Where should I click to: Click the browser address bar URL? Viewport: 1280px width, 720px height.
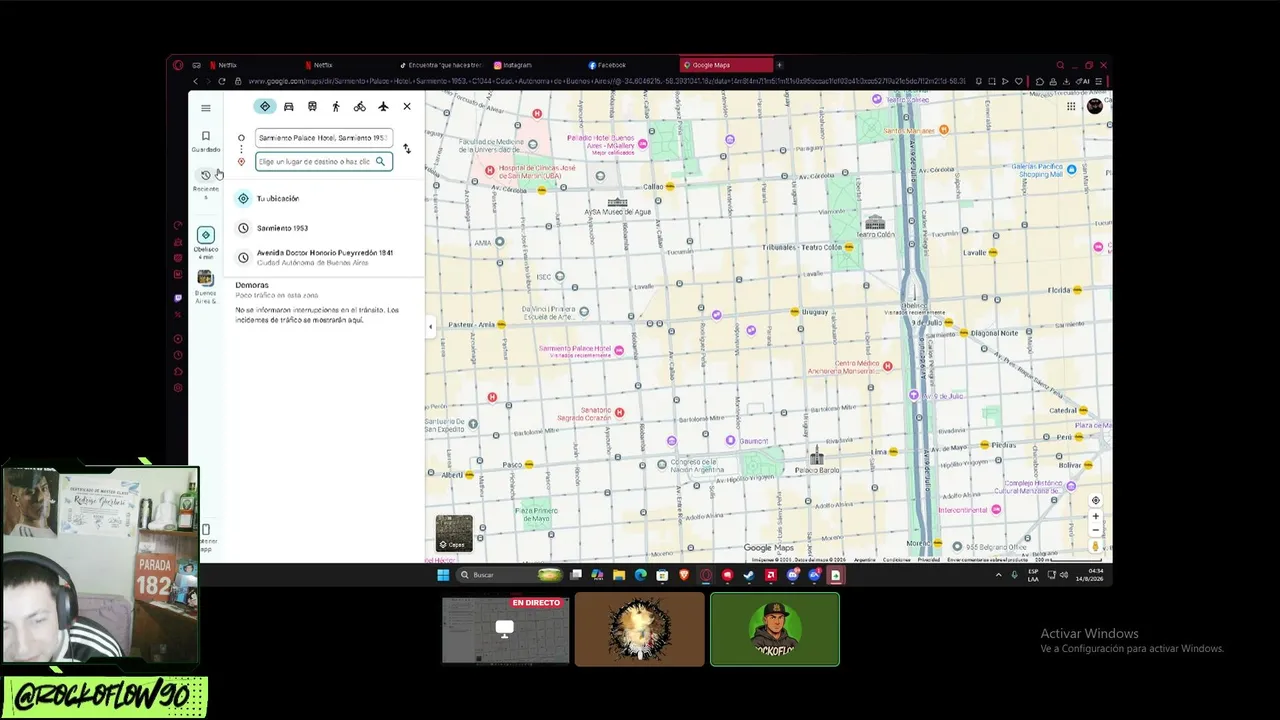[x=606, y=81]
